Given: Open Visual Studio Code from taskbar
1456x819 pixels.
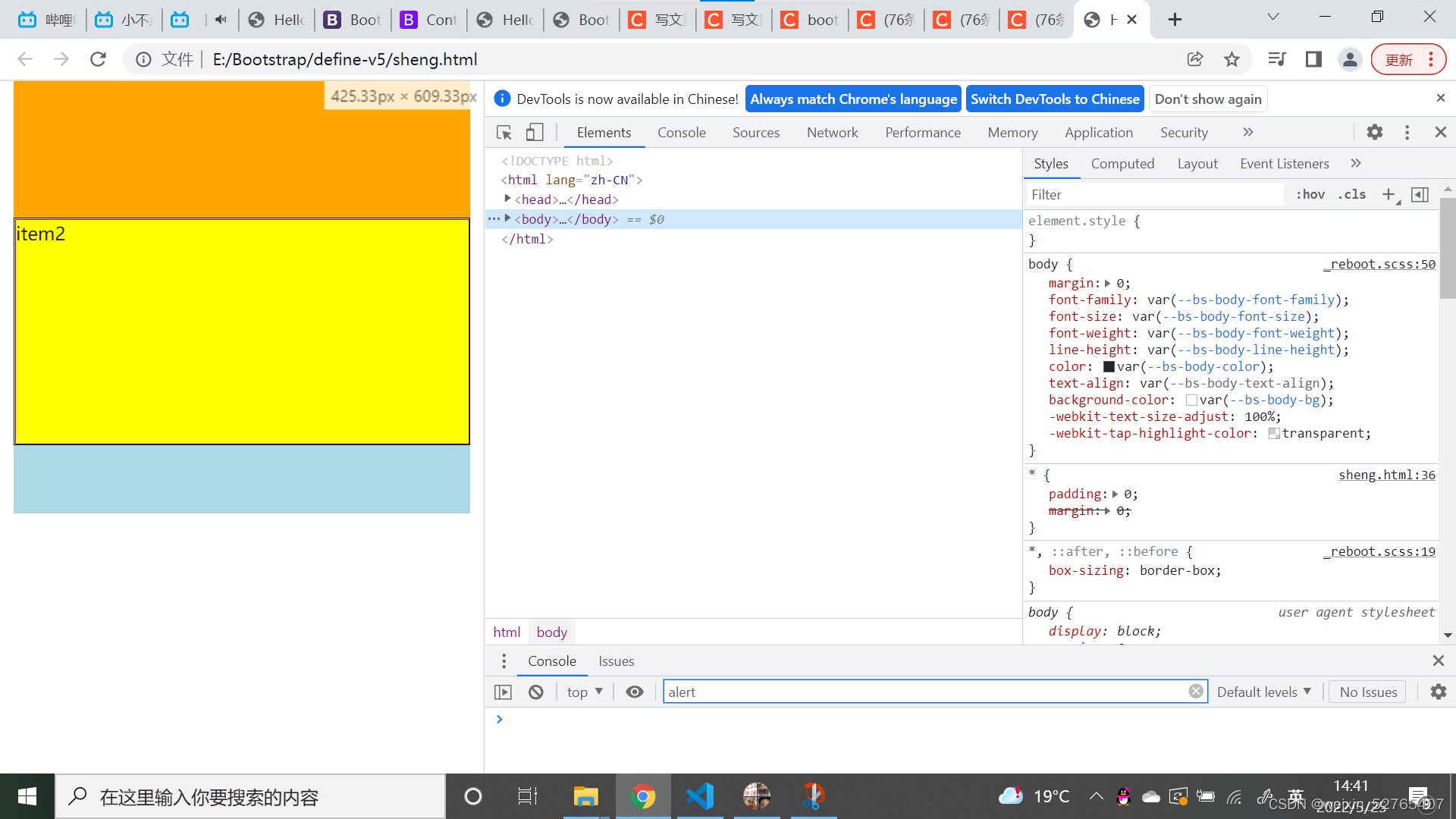Looking at the screenshot, I should point(699,796).
